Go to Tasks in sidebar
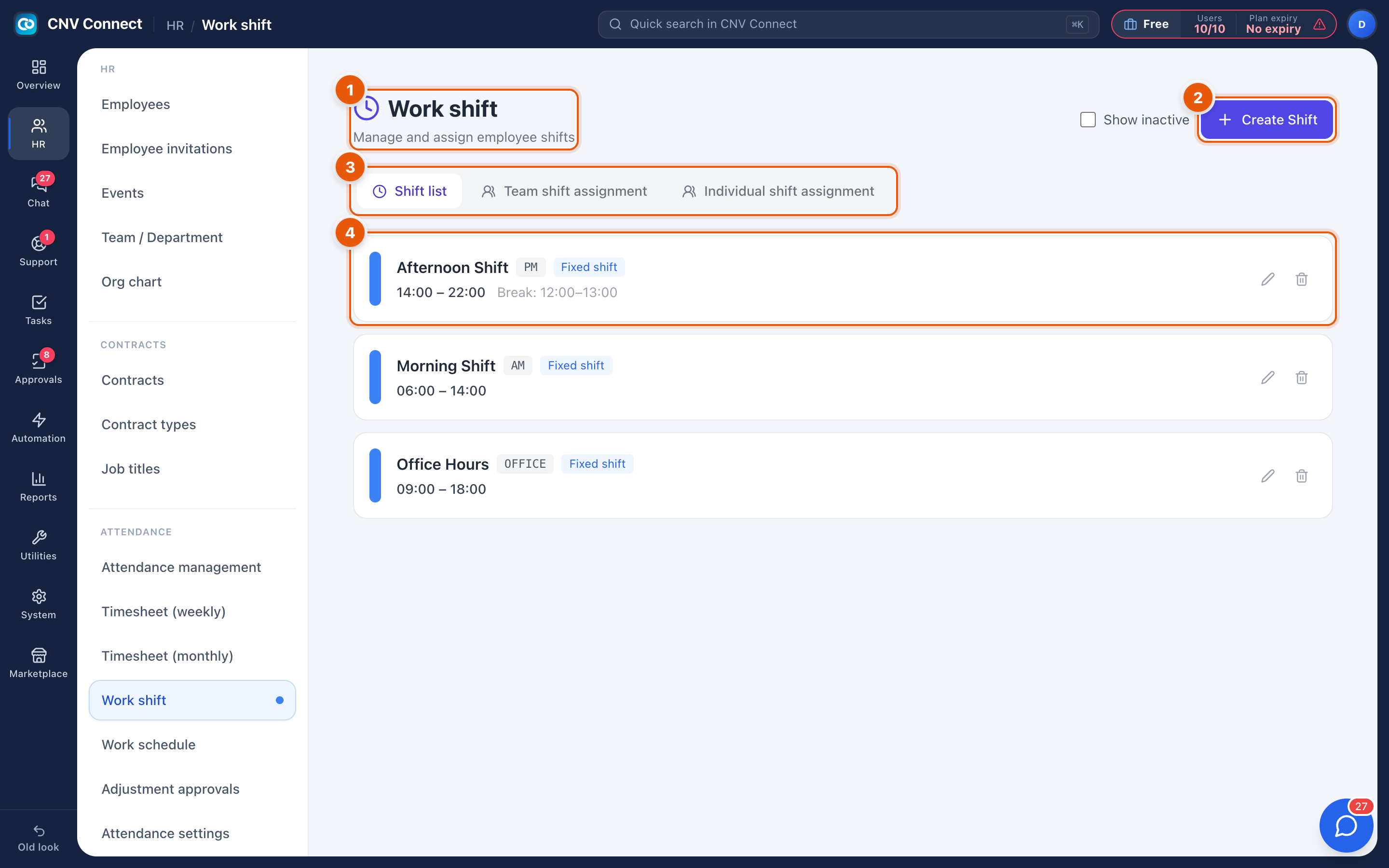The height and width of the screenshot is (868, 1389). [x=39, y=310]
